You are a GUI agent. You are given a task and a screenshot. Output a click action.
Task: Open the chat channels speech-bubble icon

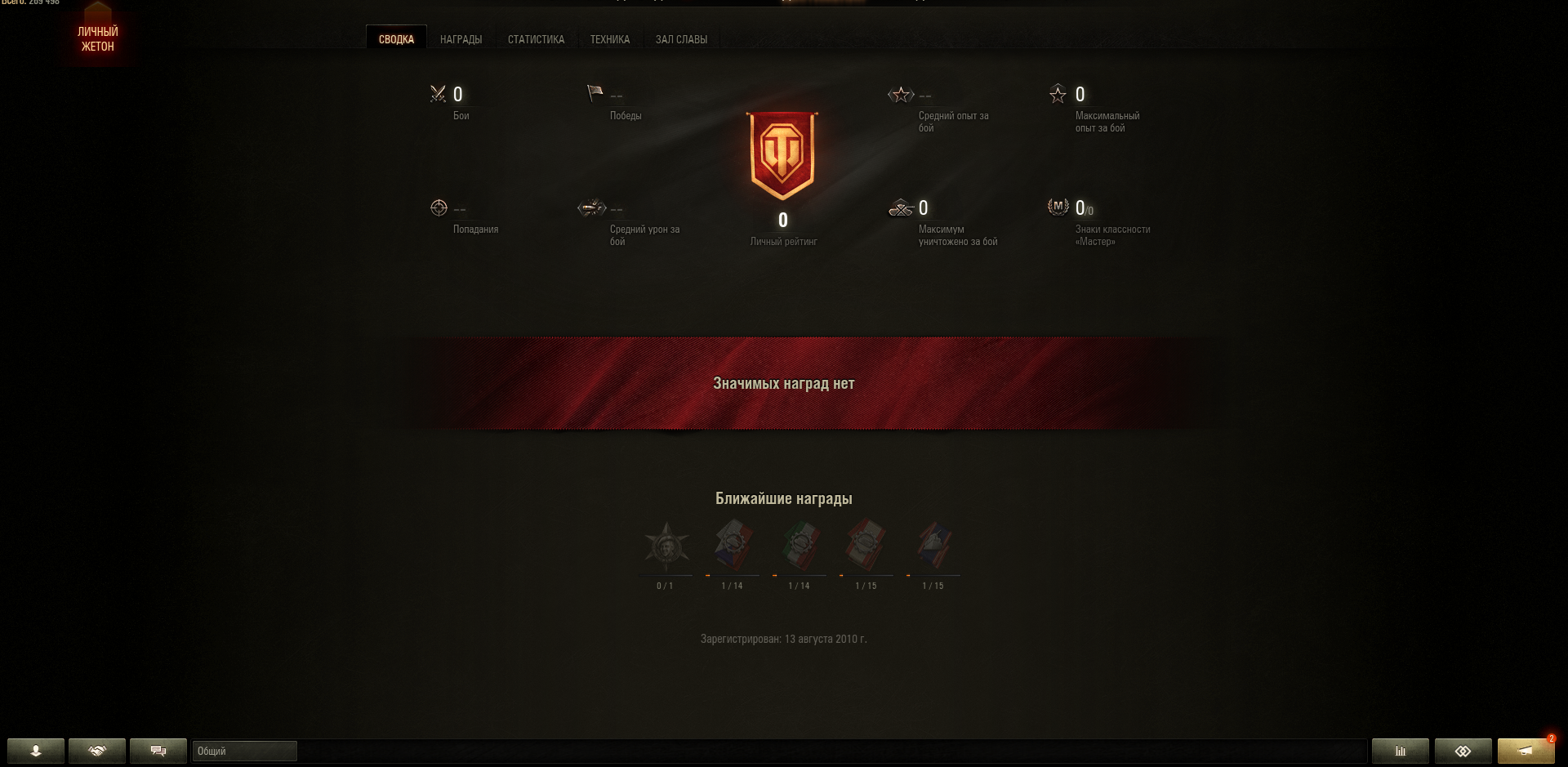tap(158, 751)
